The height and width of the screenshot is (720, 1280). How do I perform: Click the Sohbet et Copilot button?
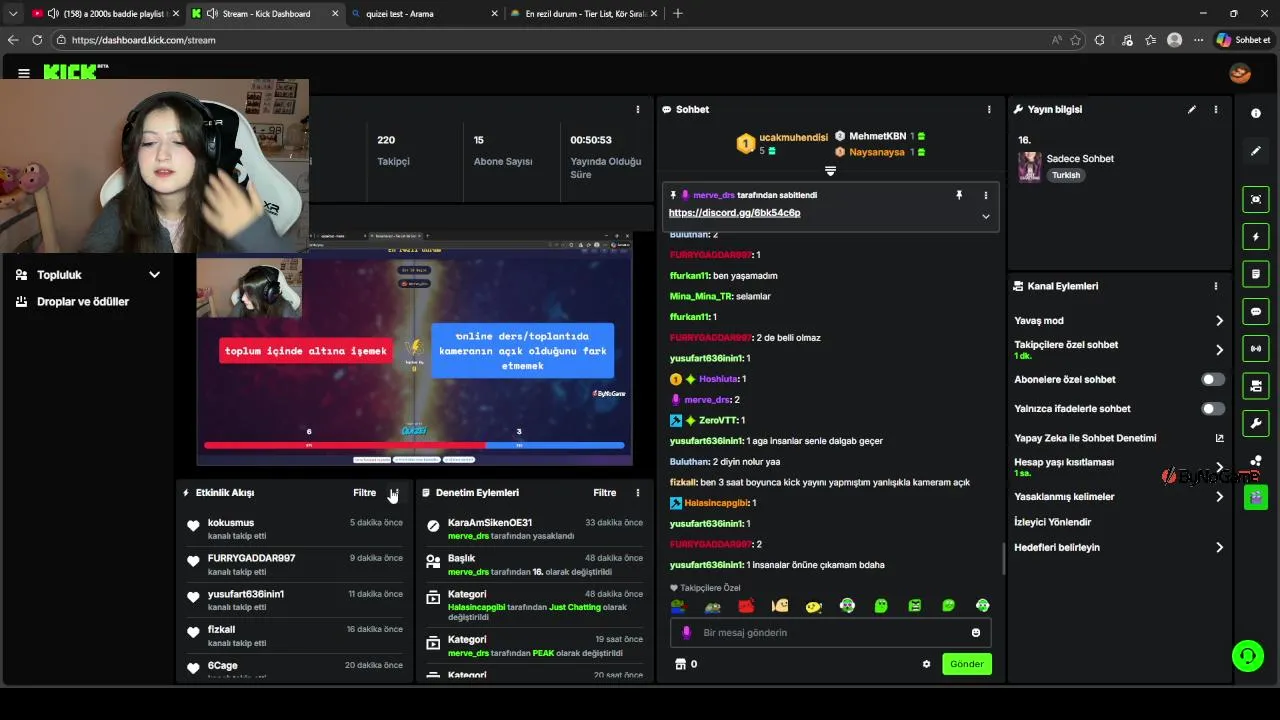pos(1243,40)
